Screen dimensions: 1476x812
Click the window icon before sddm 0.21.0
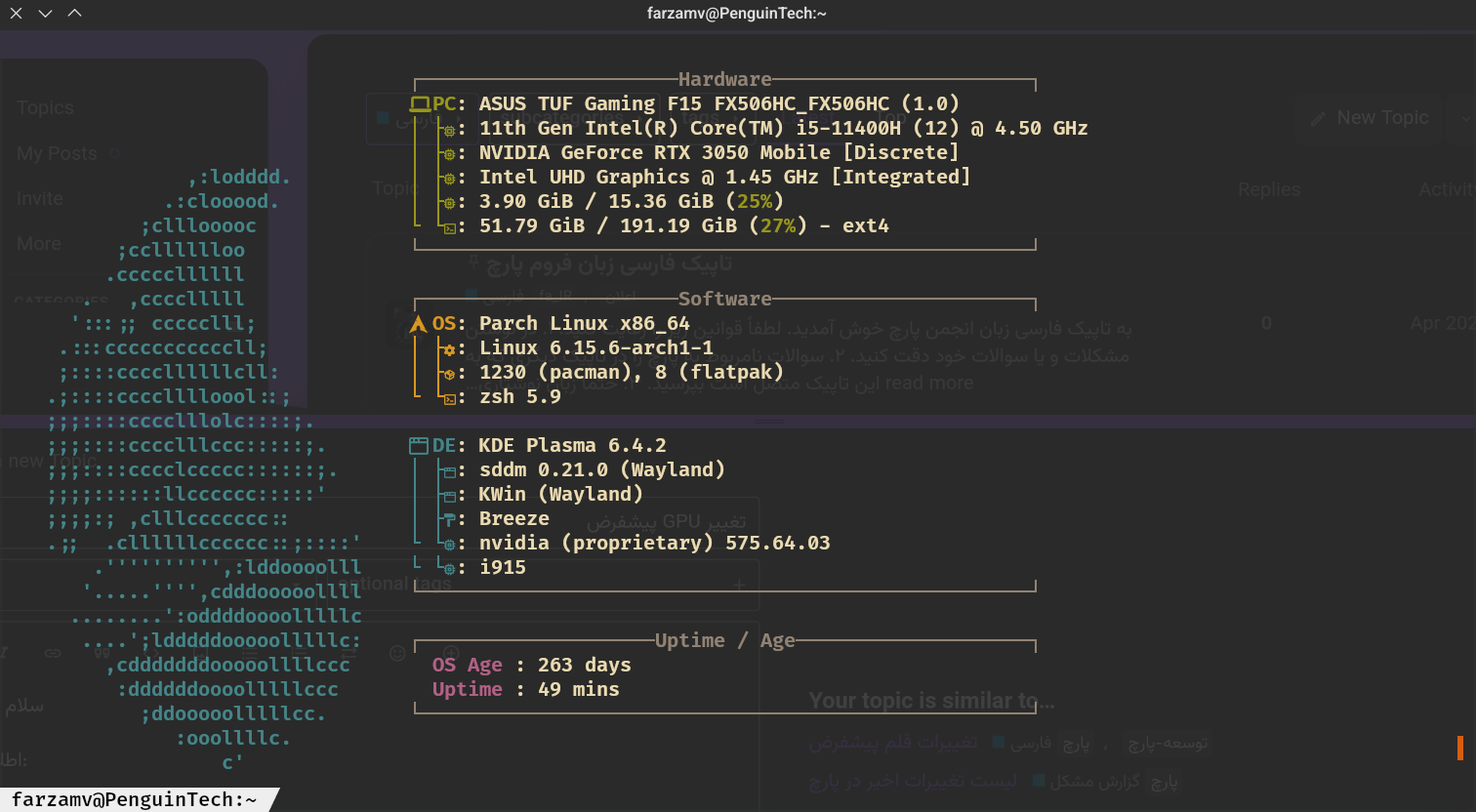point(449,471)
